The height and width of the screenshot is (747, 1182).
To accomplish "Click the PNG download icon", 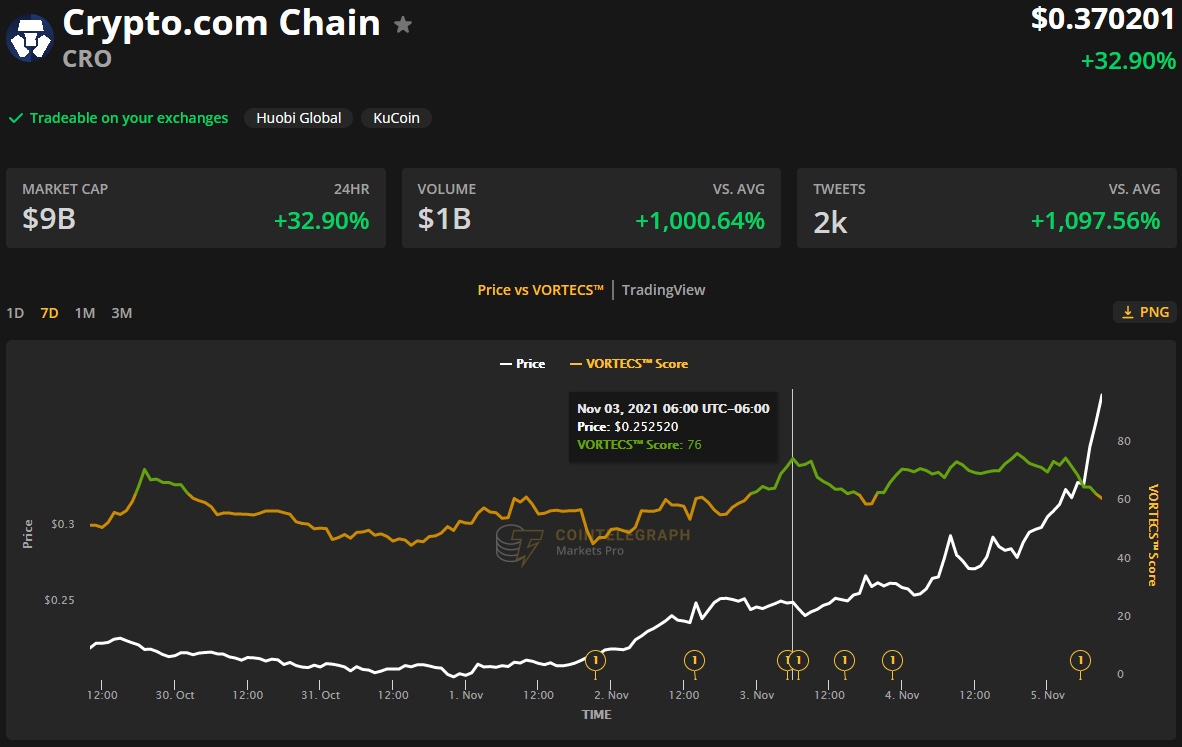I will 1128,312.
